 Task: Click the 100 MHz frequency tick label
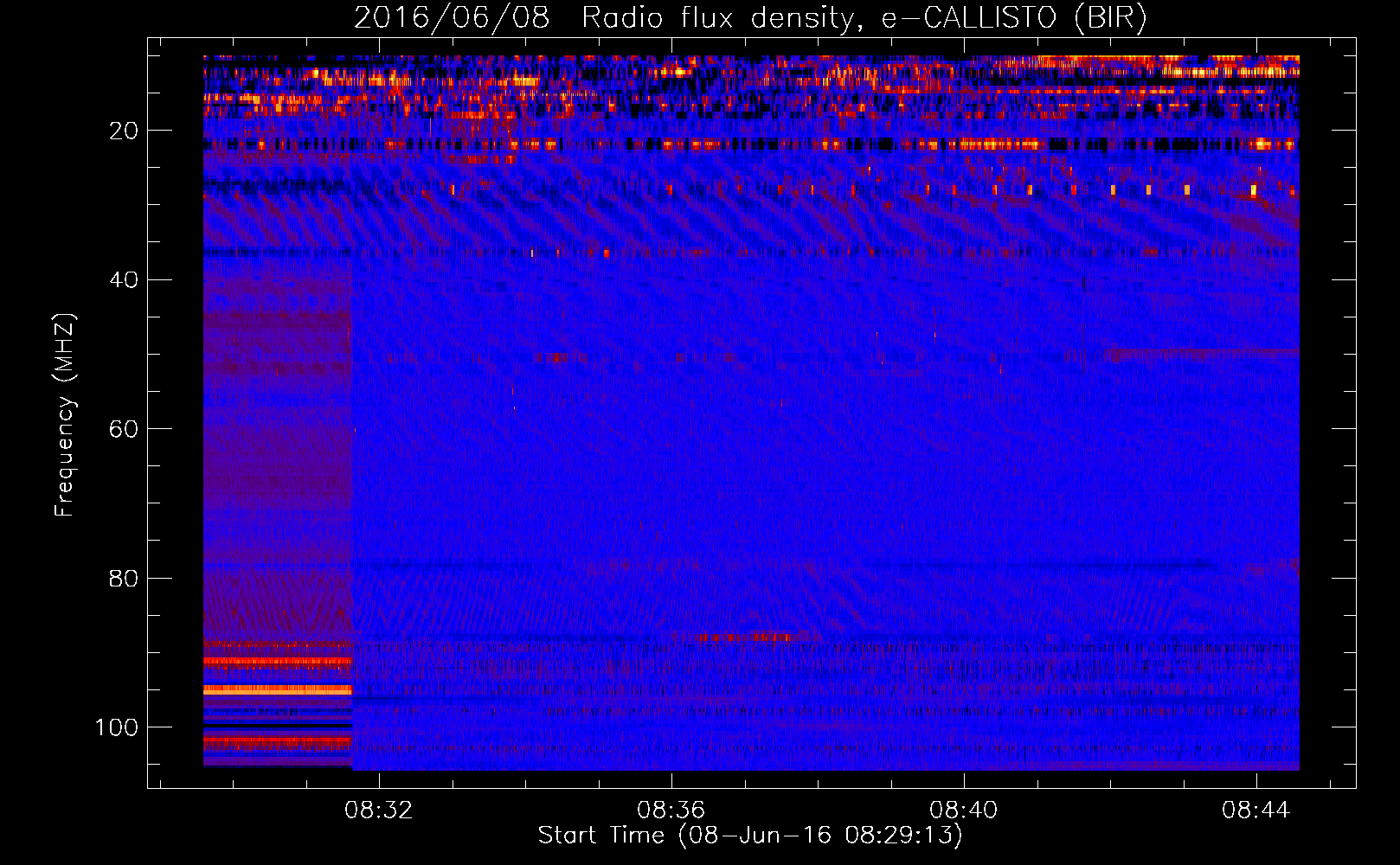(x=117, y=727)
